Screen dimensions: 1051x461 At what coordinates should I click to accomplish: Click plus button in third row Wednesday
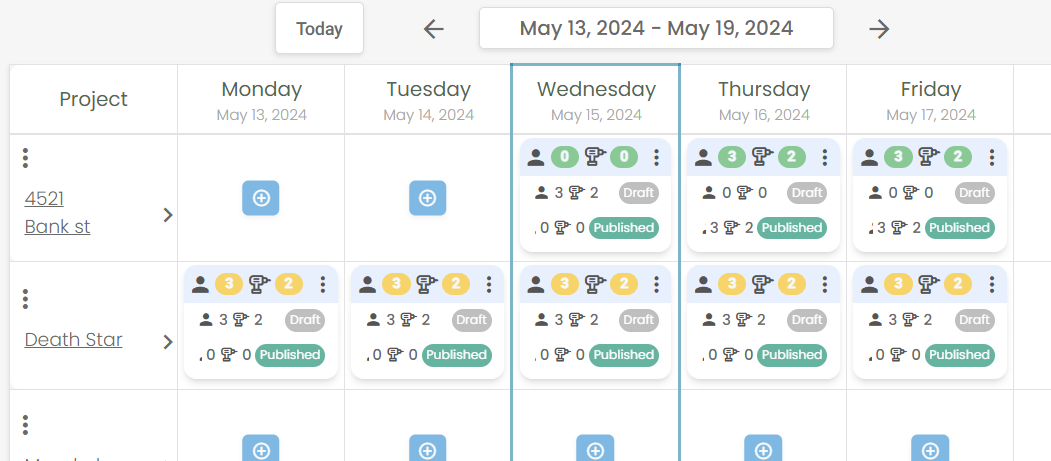[595, 450]
